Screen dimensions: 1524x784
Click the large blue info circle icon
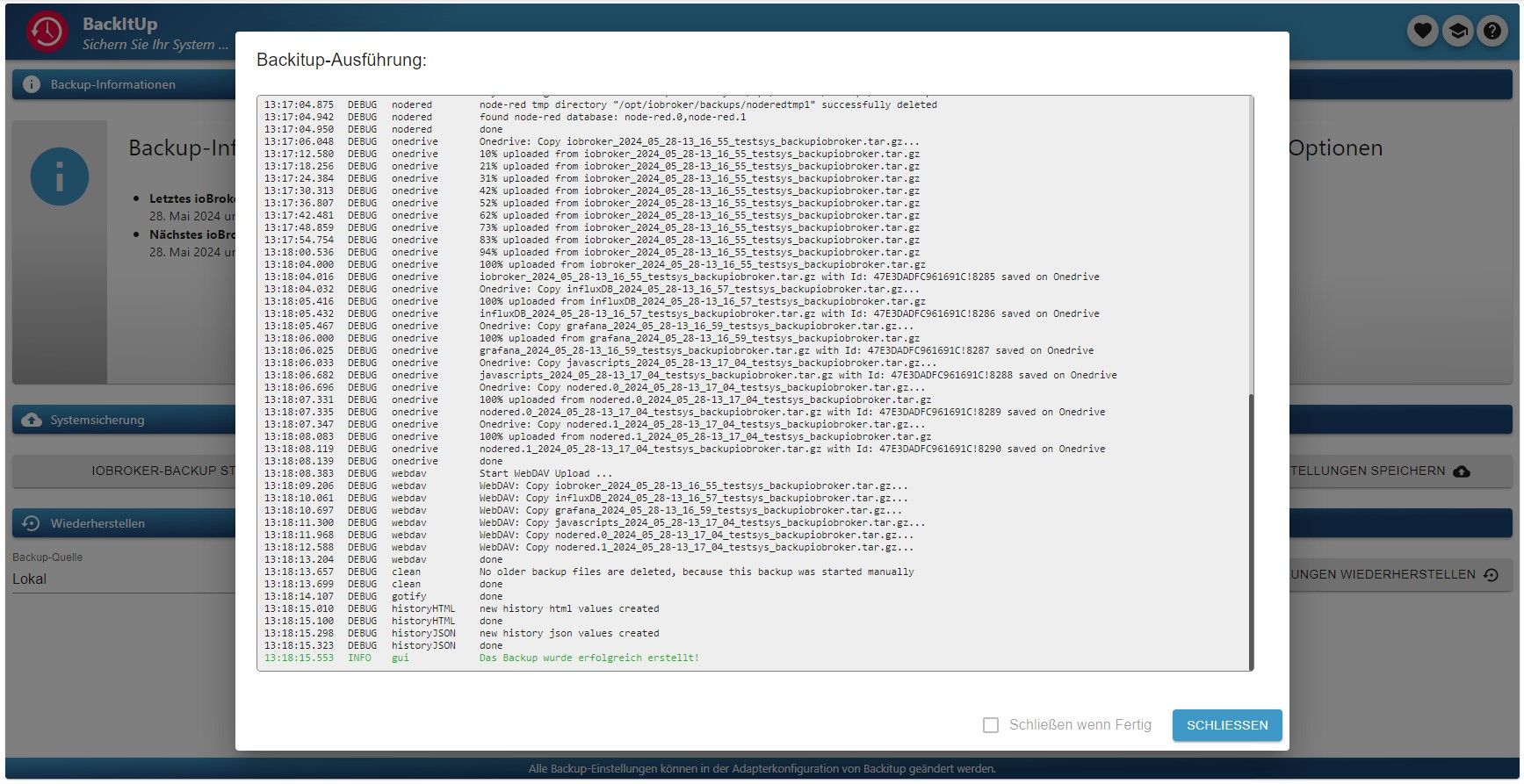click(60, 176)
